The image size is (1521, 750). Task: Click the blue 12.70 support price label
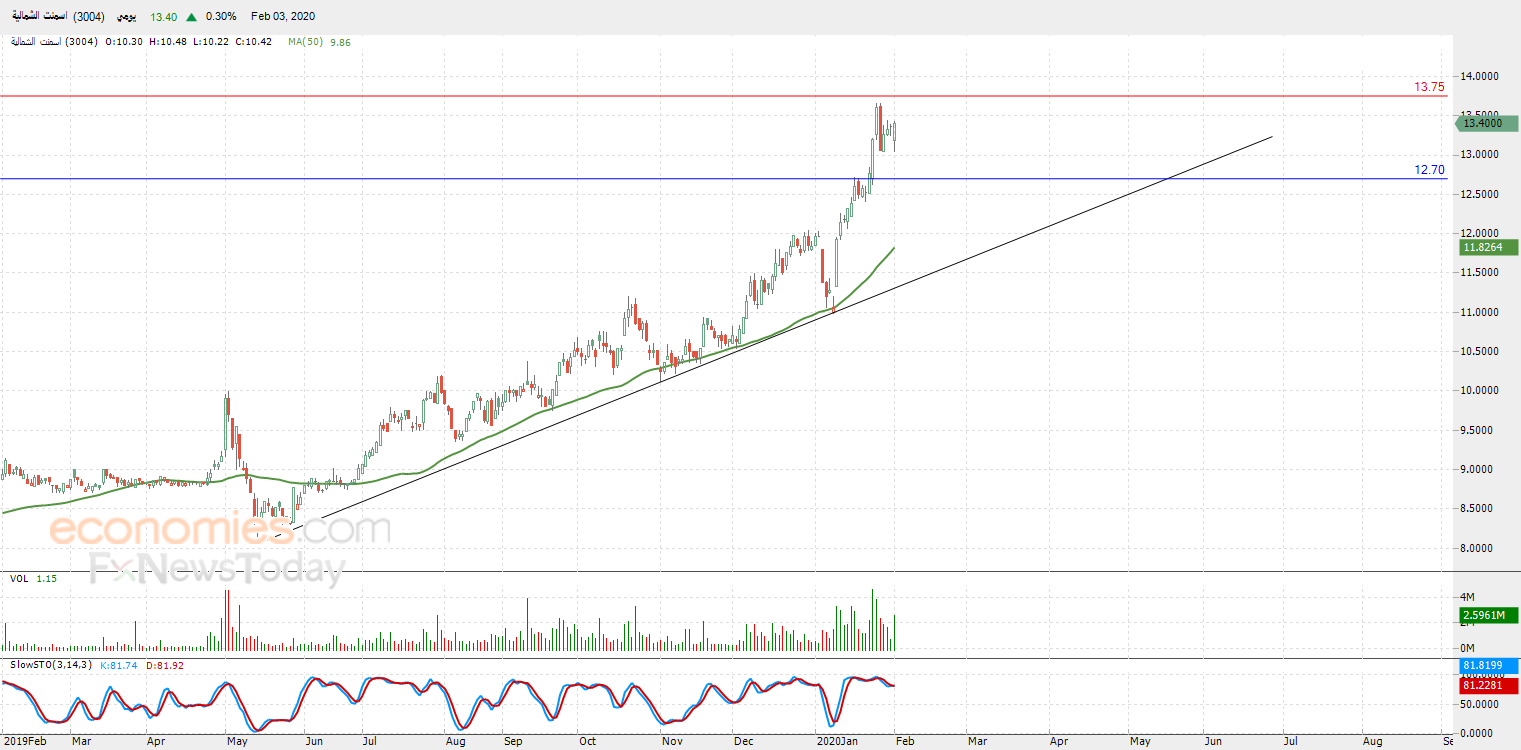pyautogui.click(x=1429, y=170)
